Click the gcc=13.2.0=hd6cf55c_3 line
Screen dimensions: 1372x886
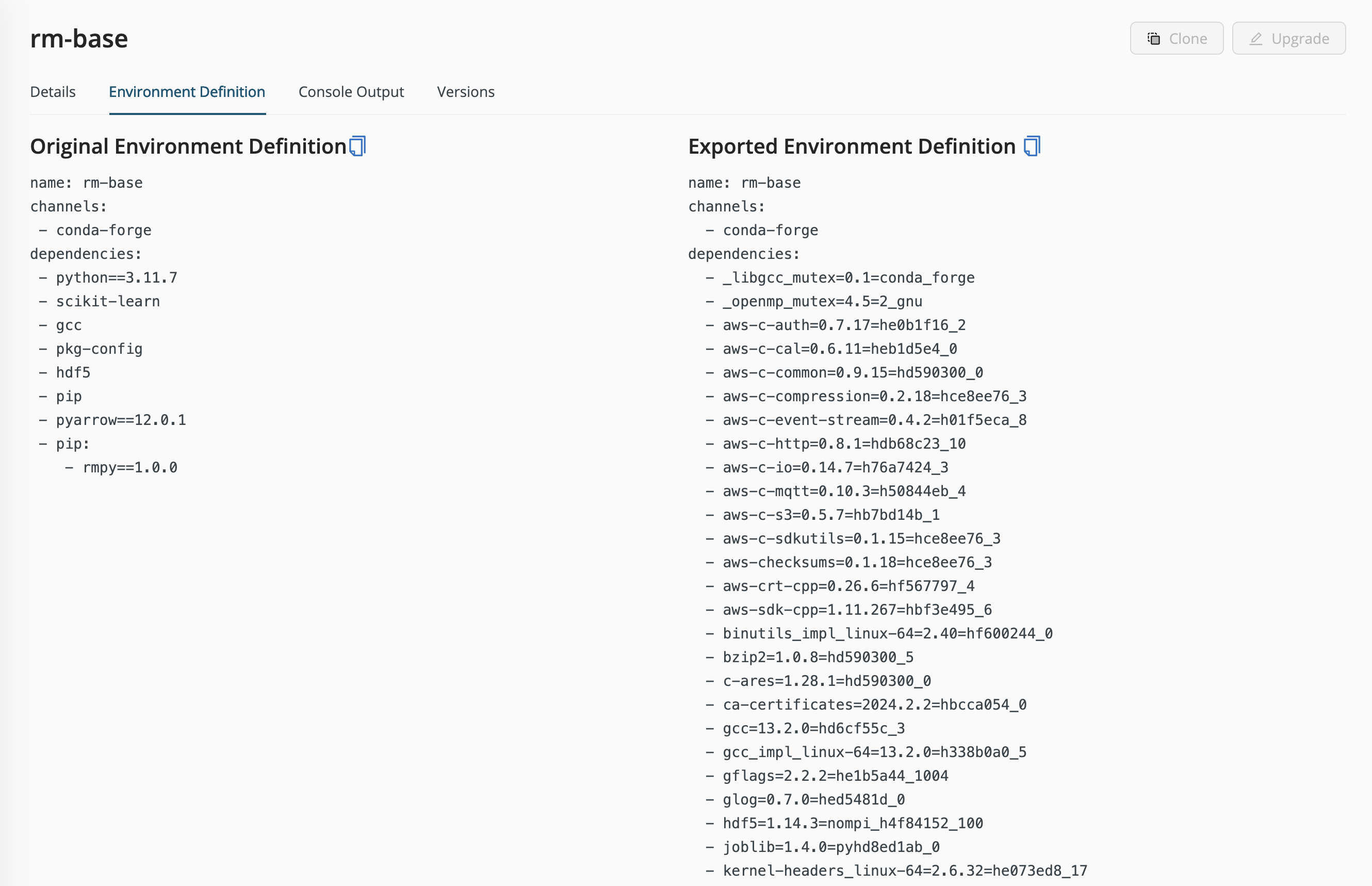805,729
